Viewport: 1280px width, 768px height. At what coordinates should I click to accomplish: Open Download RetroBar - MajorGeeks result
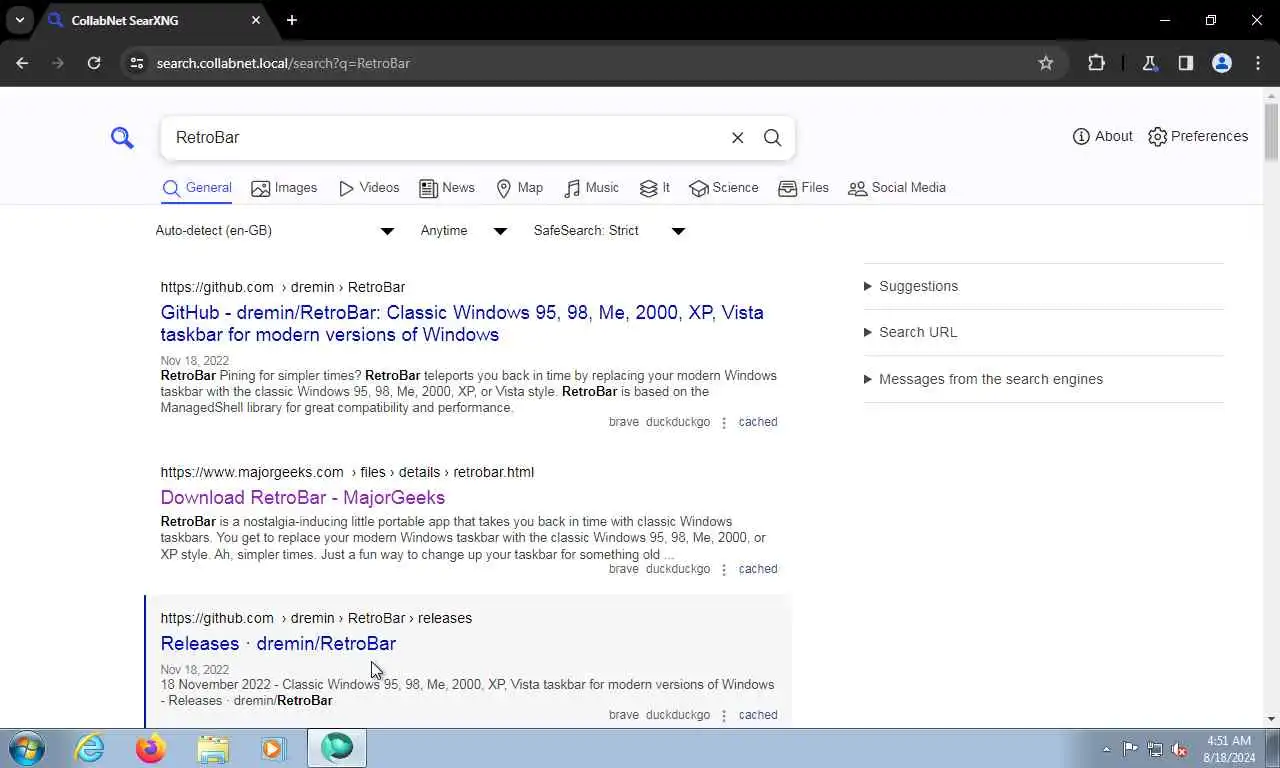(303, 497)
